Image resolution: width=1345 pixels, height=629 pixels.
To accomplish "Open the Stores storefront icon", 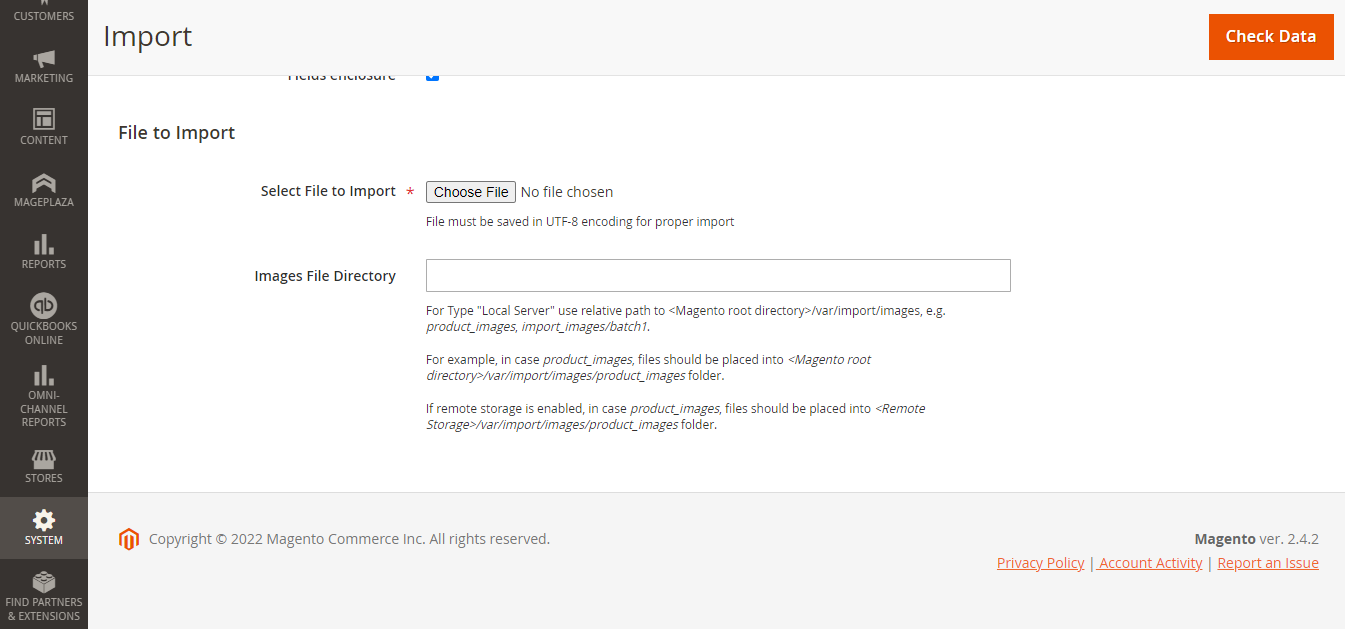I will [x=43, y=461].
